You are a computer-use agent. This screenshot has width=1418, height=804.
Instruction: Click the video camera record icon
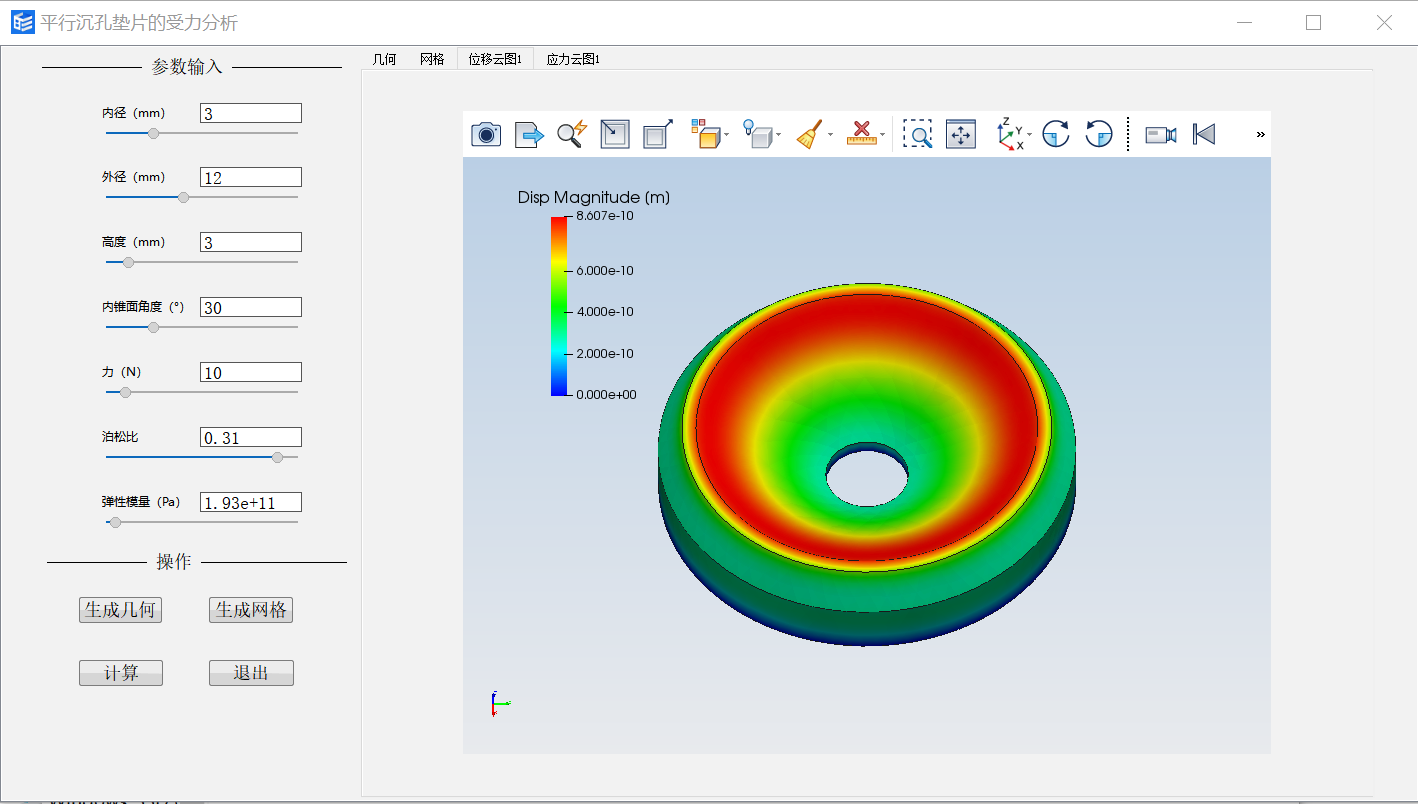click(x=1160, y=134)
